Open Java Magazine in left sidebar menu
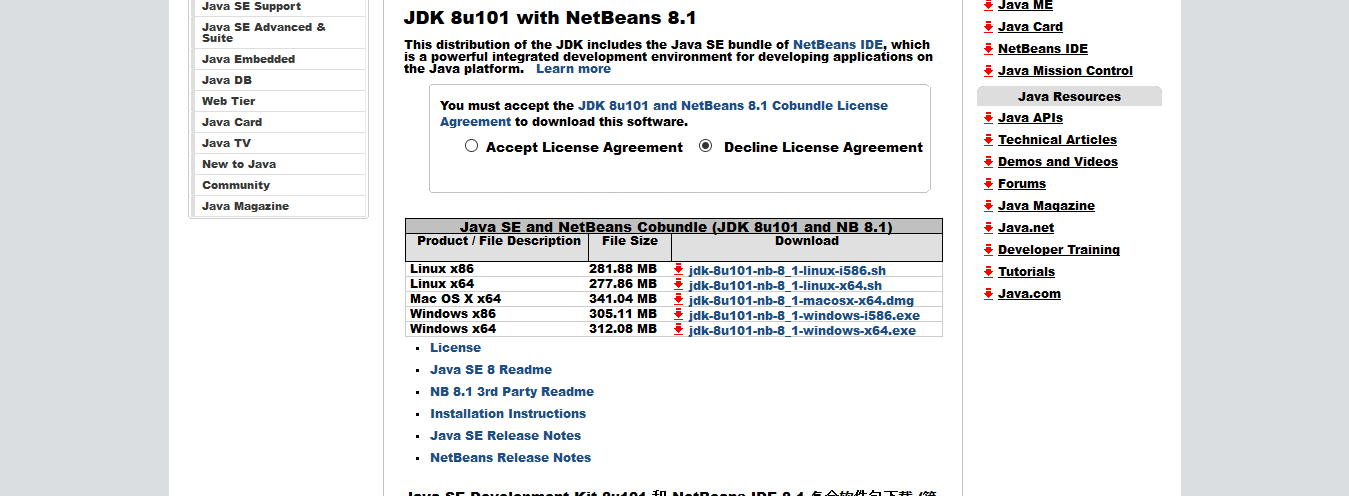The image size is (1349, 496). click(x=245, y=206)
